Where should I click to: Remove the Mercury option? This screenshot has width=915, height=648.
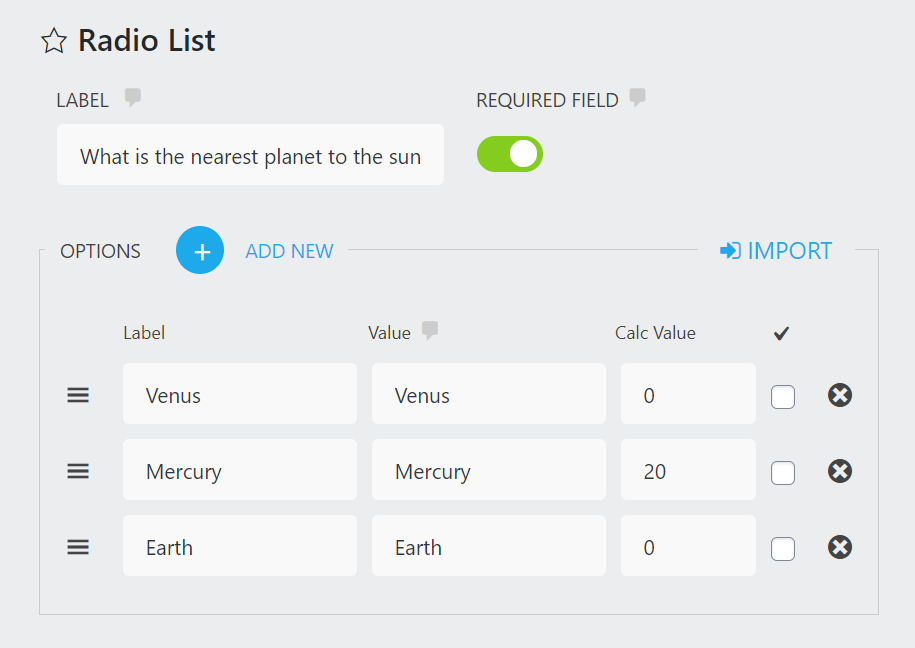click(x=840, y=471)
